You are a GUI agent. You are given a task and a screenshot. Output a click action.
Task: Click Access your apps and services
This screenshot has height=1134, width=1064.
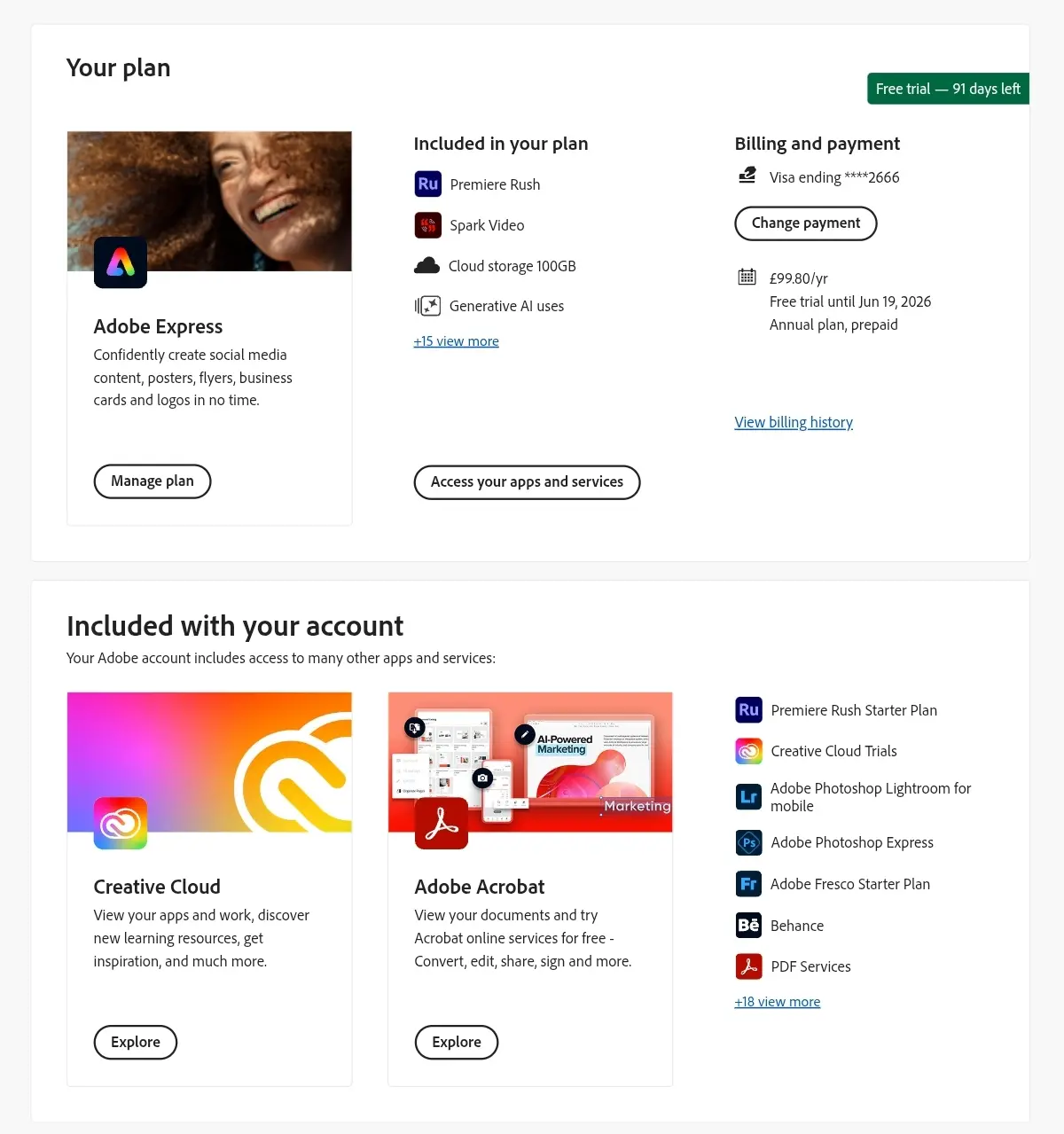point(527,482)
